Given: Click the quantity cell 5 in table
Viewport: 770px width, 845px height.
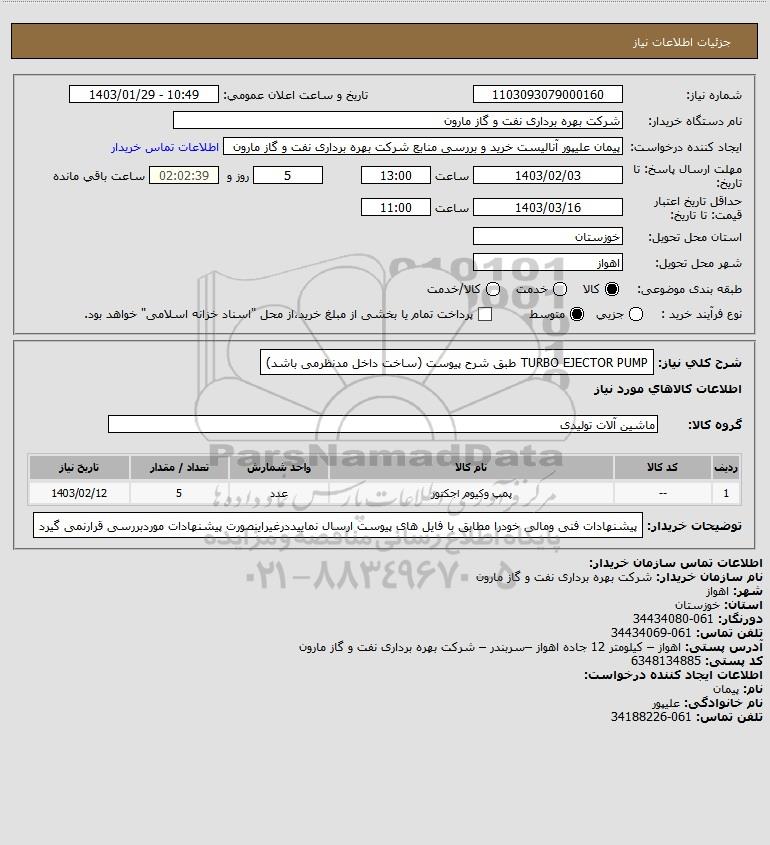Looking at the screenshot, I should [179, 493].
